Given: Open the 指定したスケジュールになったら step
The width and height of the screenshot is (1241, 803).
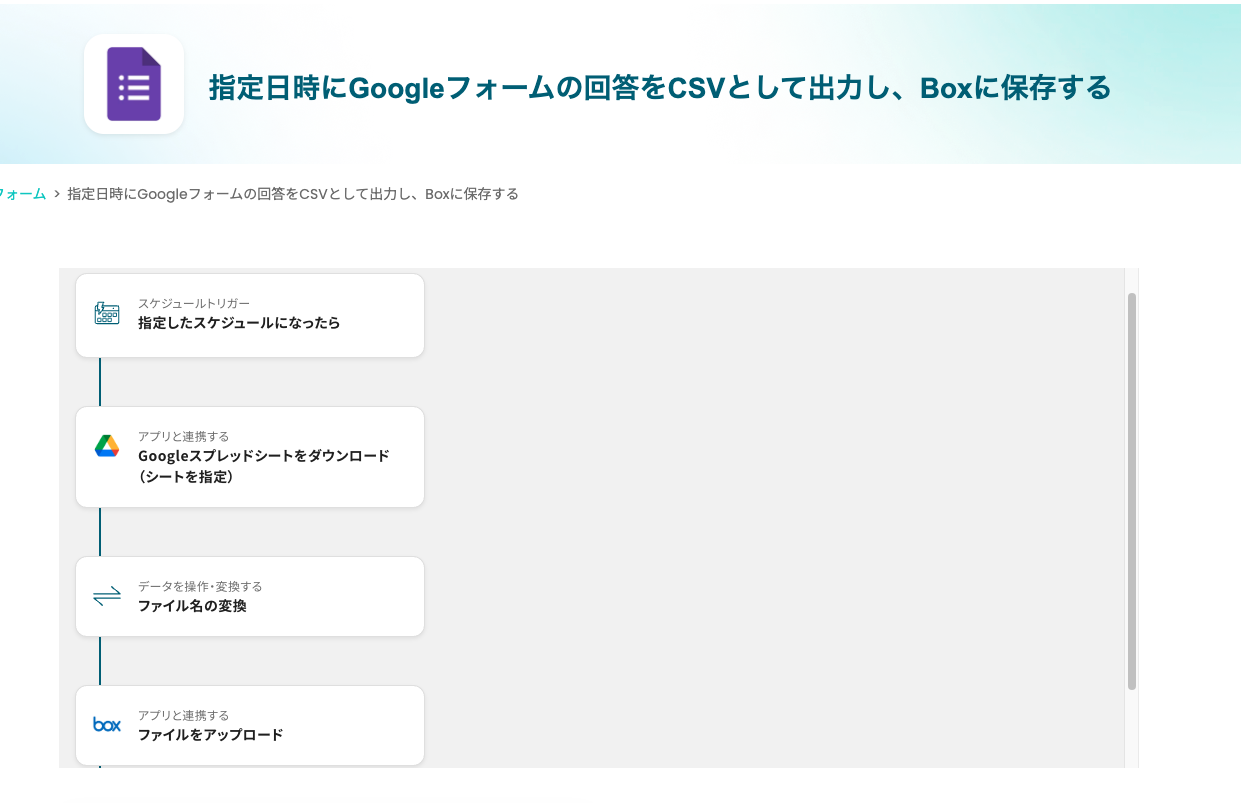Looking at the screenshot, I should pyautogui.click(x=239, y=323).
